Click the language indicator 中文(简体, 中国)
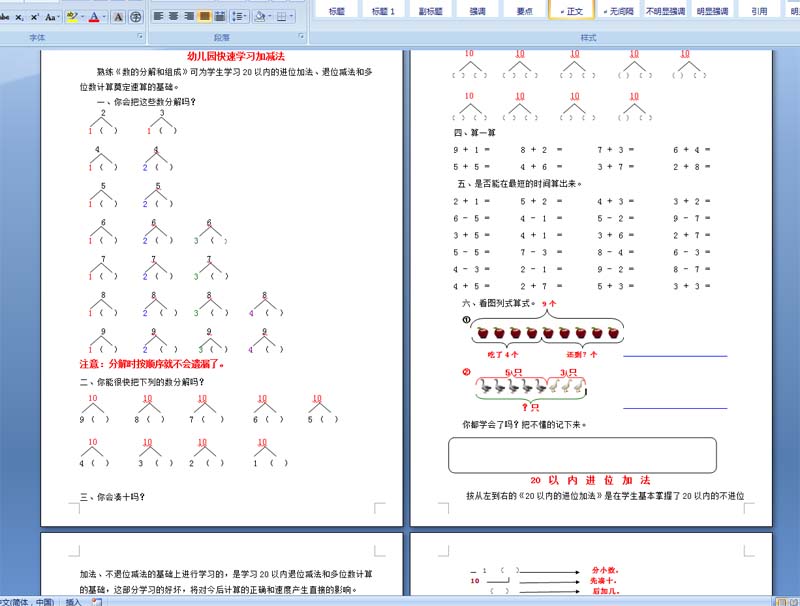 click(28, 602)
